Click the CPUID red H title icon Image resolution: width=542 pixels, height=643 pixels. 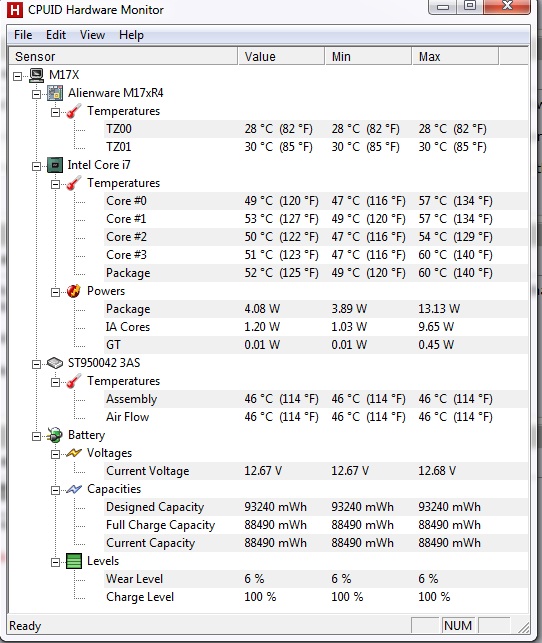pyautogui.click(x=15, y=10)
